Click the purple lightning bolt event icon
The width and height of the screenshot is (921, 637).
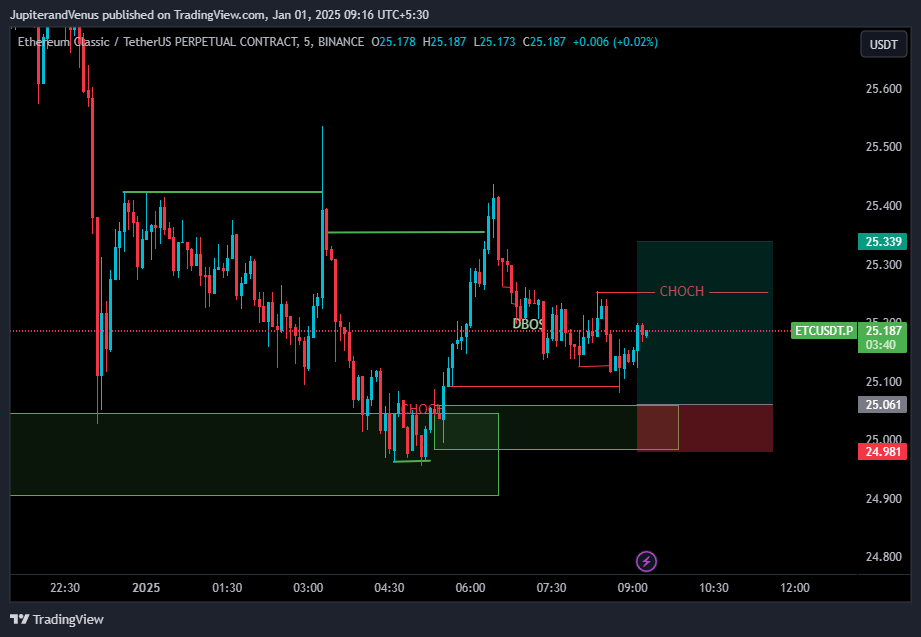click(646, 561)
